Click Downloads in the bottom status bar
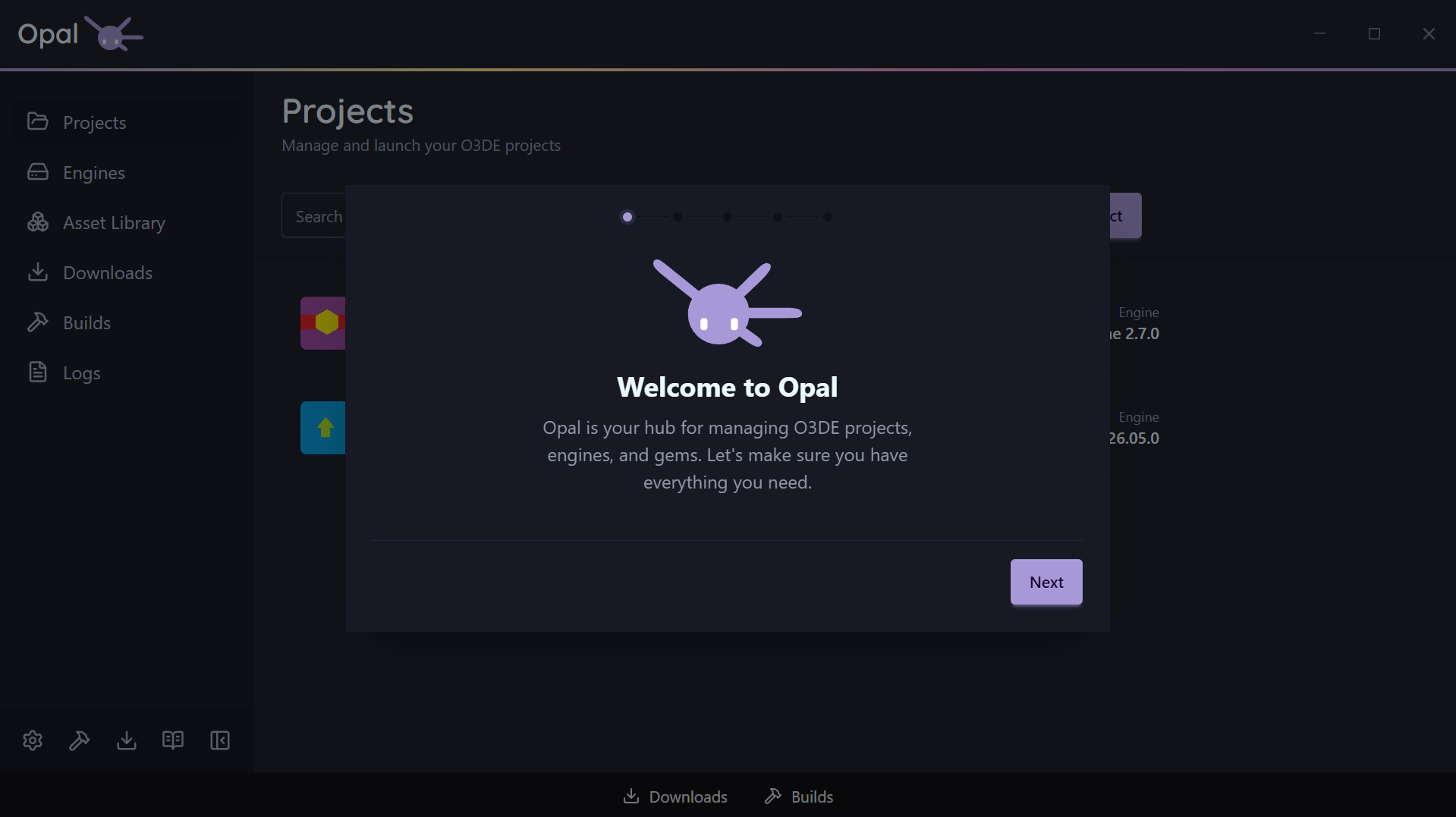The width and height of the screenshot is (1456, 817). 675,797
